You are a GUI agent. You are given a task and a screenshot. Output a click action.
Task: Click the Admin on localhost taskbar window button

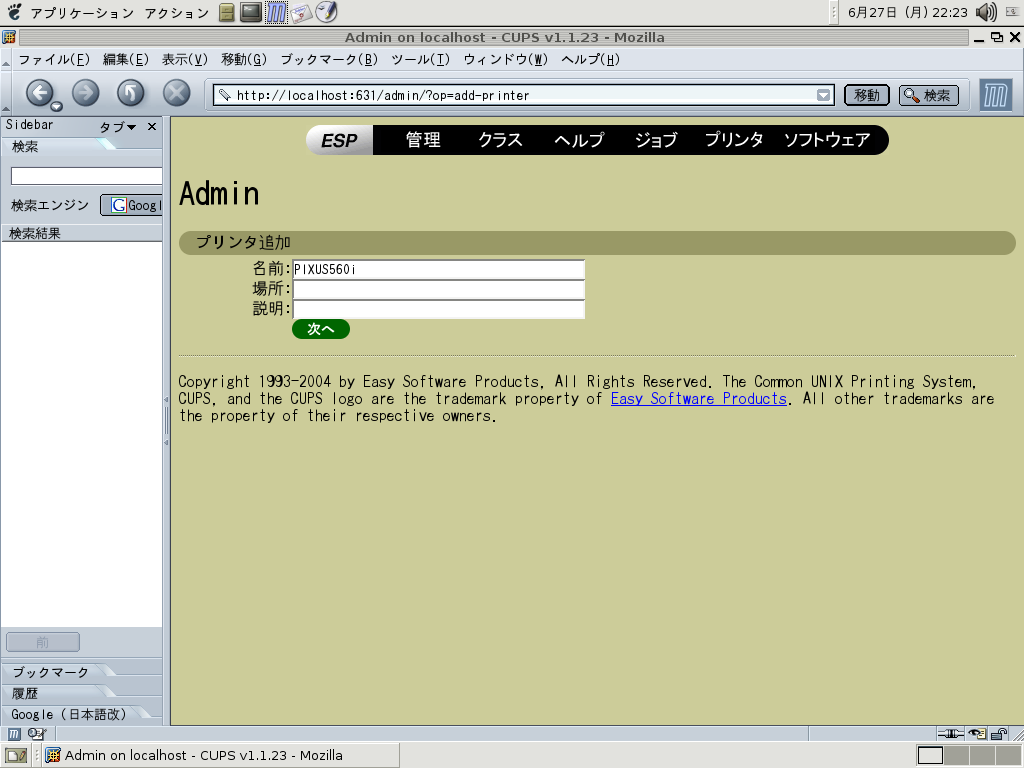(221, 756)
